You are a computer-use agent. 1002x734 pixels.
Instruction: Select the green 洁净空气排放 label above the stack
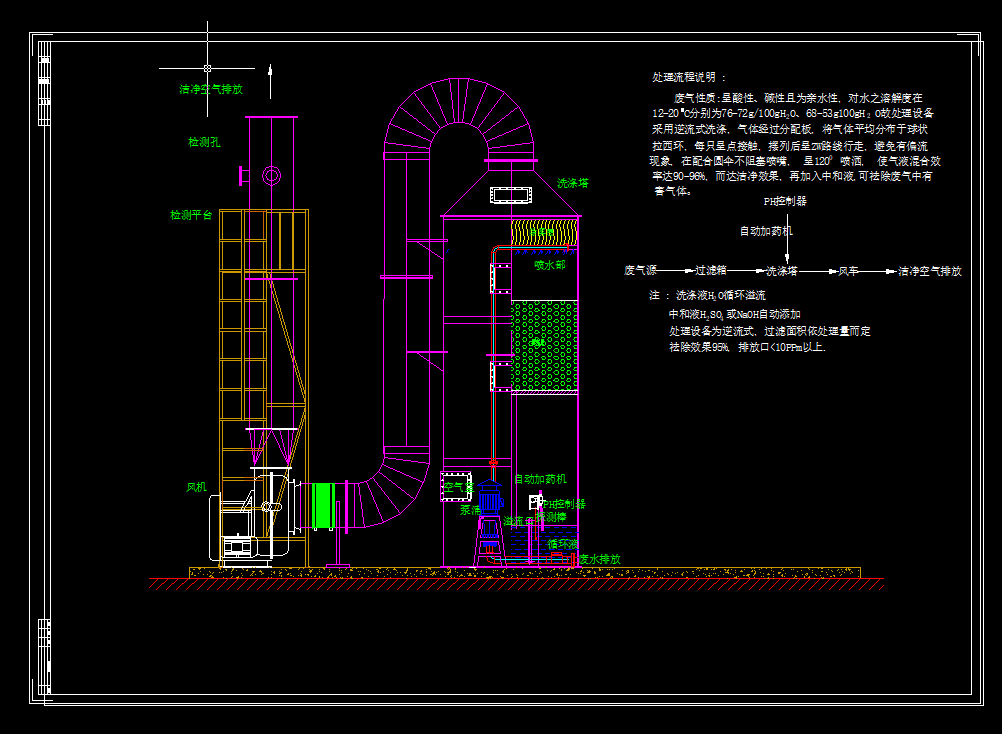[211, 89]
